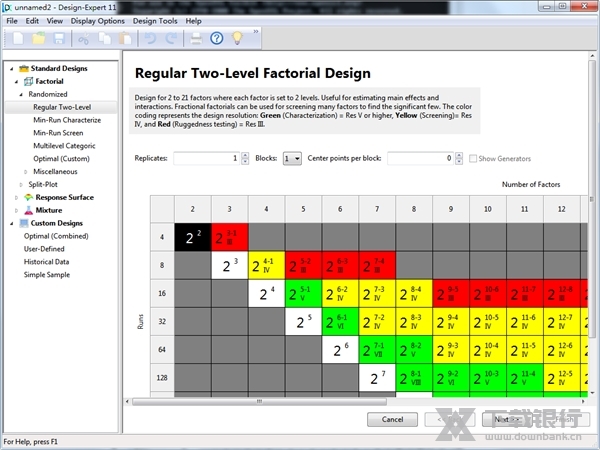Select the black 2^2 design cell
Viewport: 600px width, 450px height.
pyautogui.click(x=193, y=237)
